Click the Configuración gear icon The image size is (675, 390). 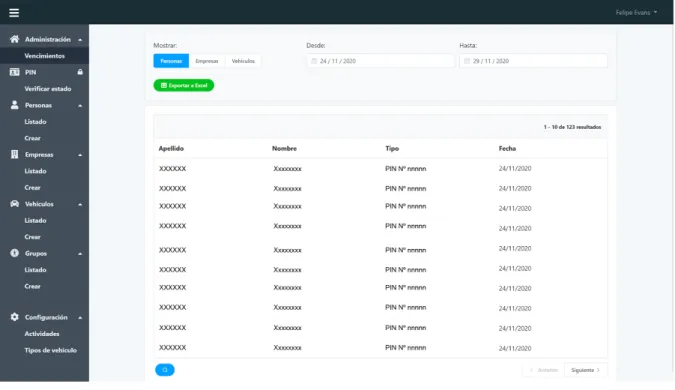(x=14, y=317)
